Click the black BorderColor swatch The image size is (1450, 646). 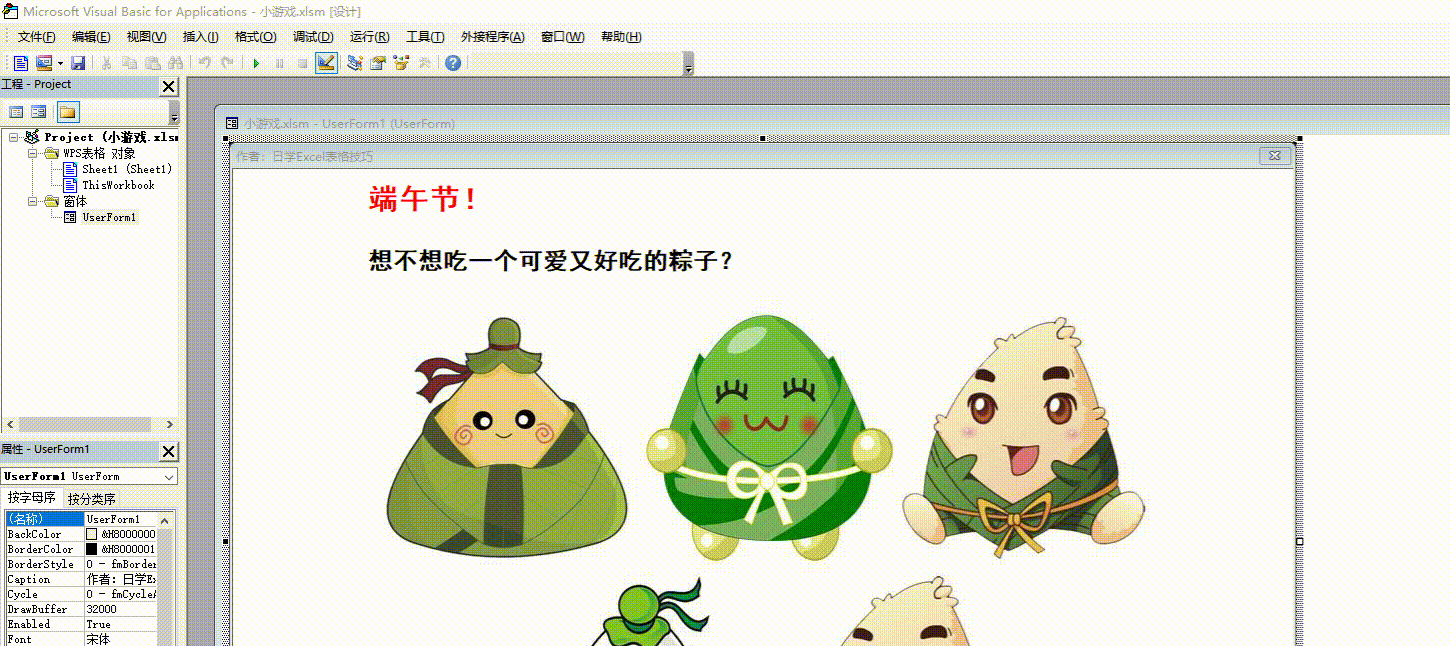(x=92, y=549)
